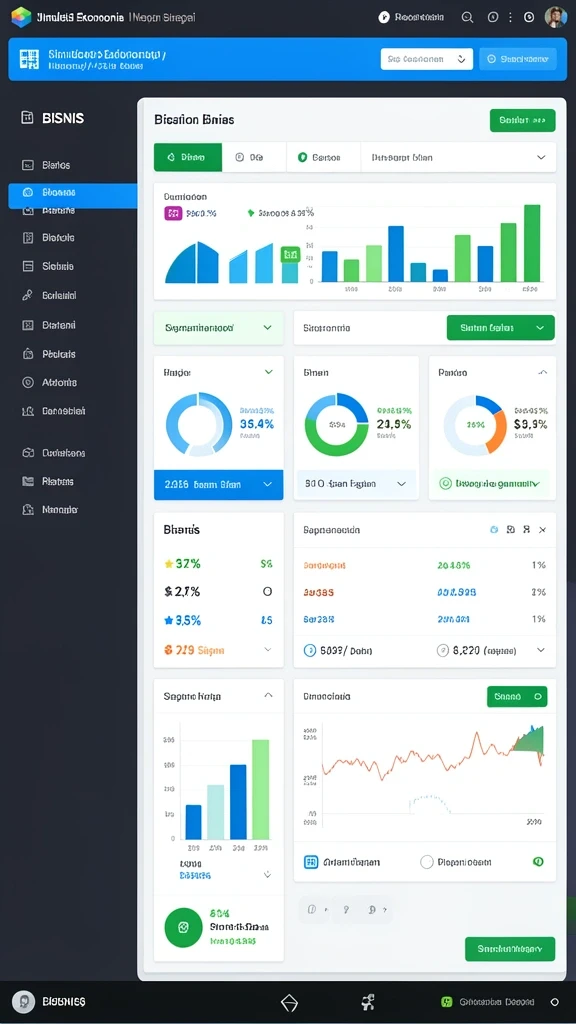
Task: Select the empty radio button below line chart
Action: (427, 862)
